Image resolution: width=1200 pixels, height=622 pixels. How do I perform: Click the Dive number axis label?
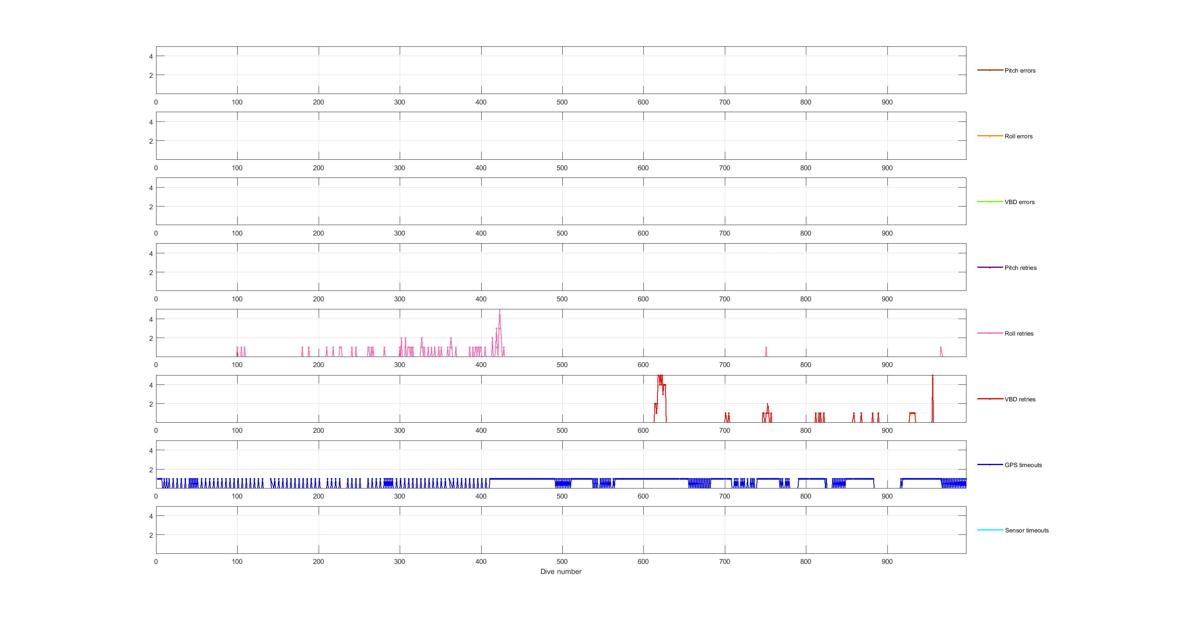tap(561, 572)
